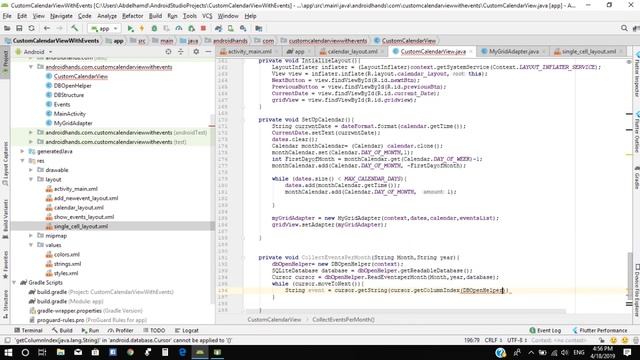Open the VCS menu

[x=207, y=16]
